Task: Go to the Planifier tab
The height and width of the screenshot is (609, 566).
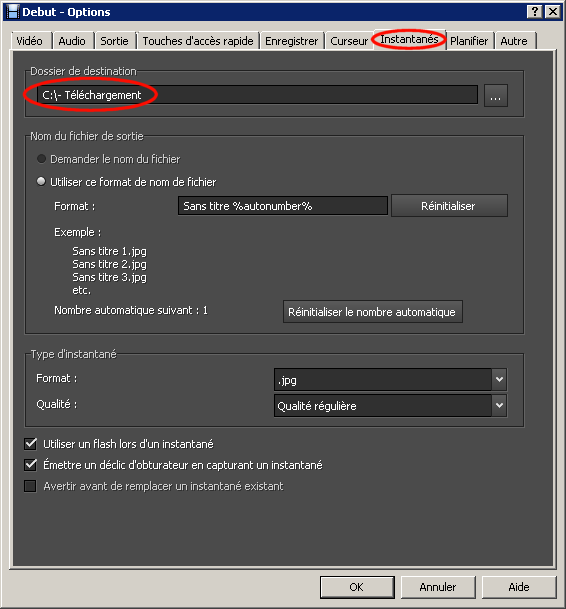Action: point(469,41)
